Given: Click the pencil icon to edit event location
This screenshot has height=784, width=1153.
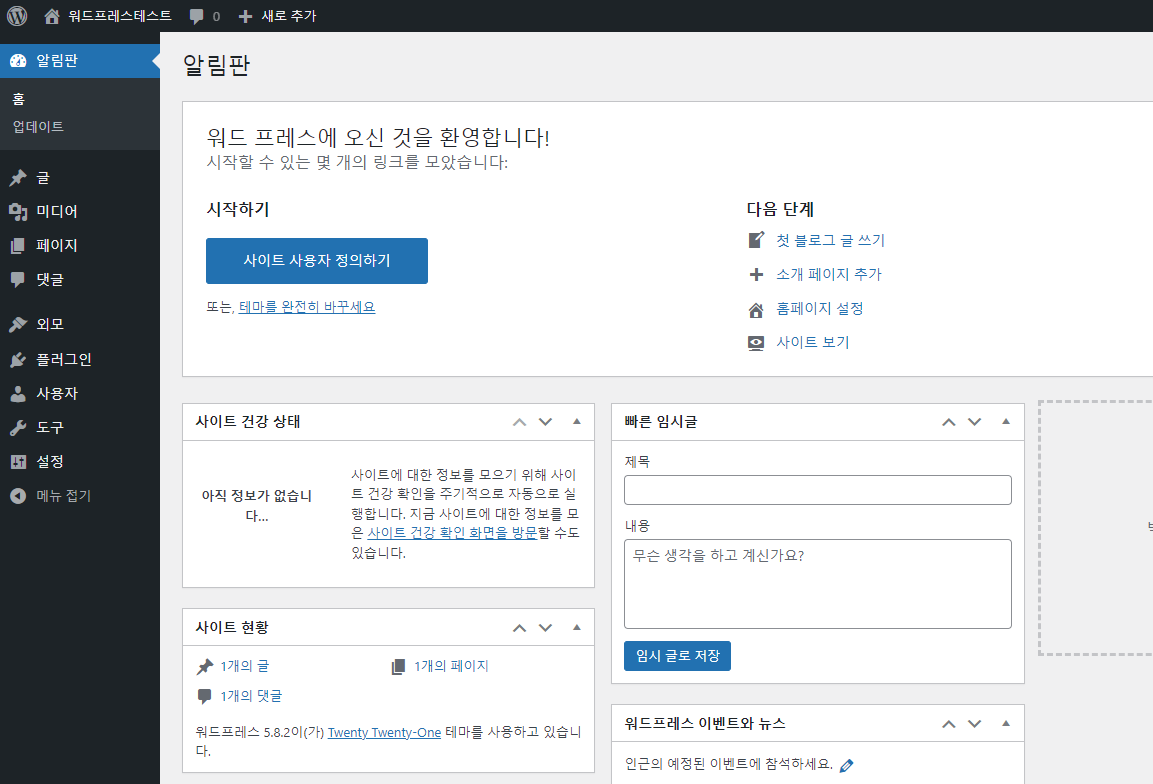Looking at the screenshot, I should coord(846,766).
